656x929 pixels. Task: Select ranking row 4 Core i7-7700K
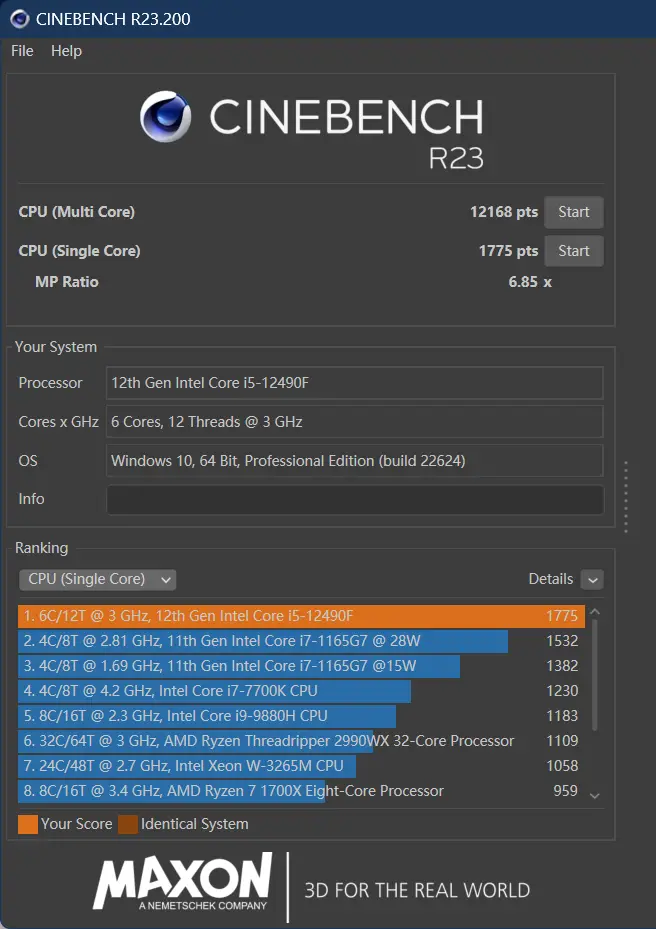[x=301, y=691]
